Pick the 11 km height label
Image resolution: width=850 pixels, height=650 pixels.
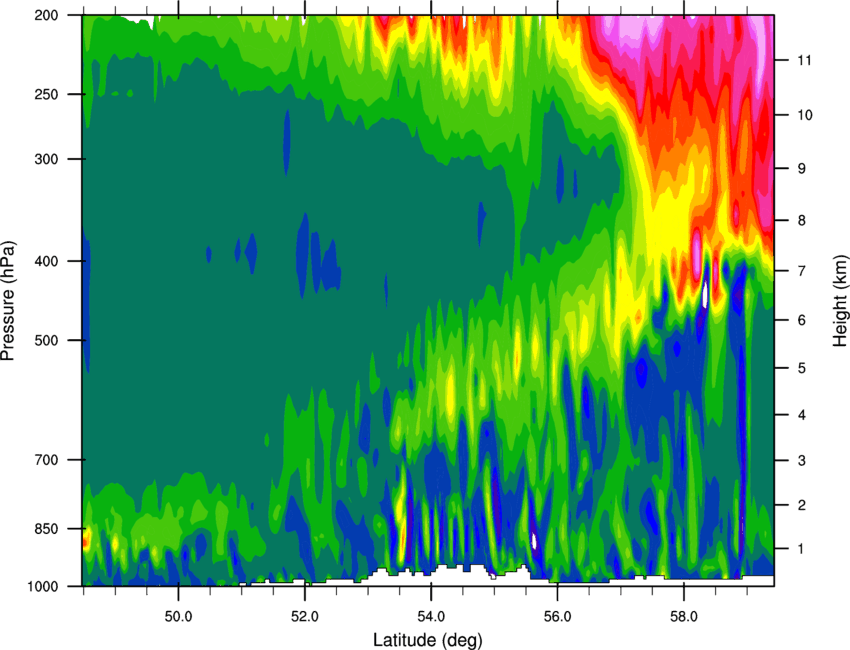805,60
